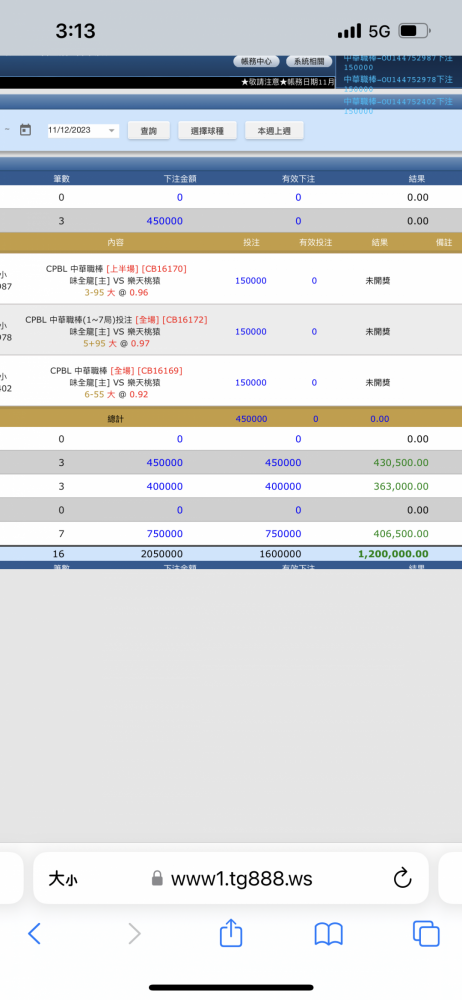Tap the Safari forward arrow
Image resolution: width=462 pixels, height=1000 pixels.
[134, 934]
